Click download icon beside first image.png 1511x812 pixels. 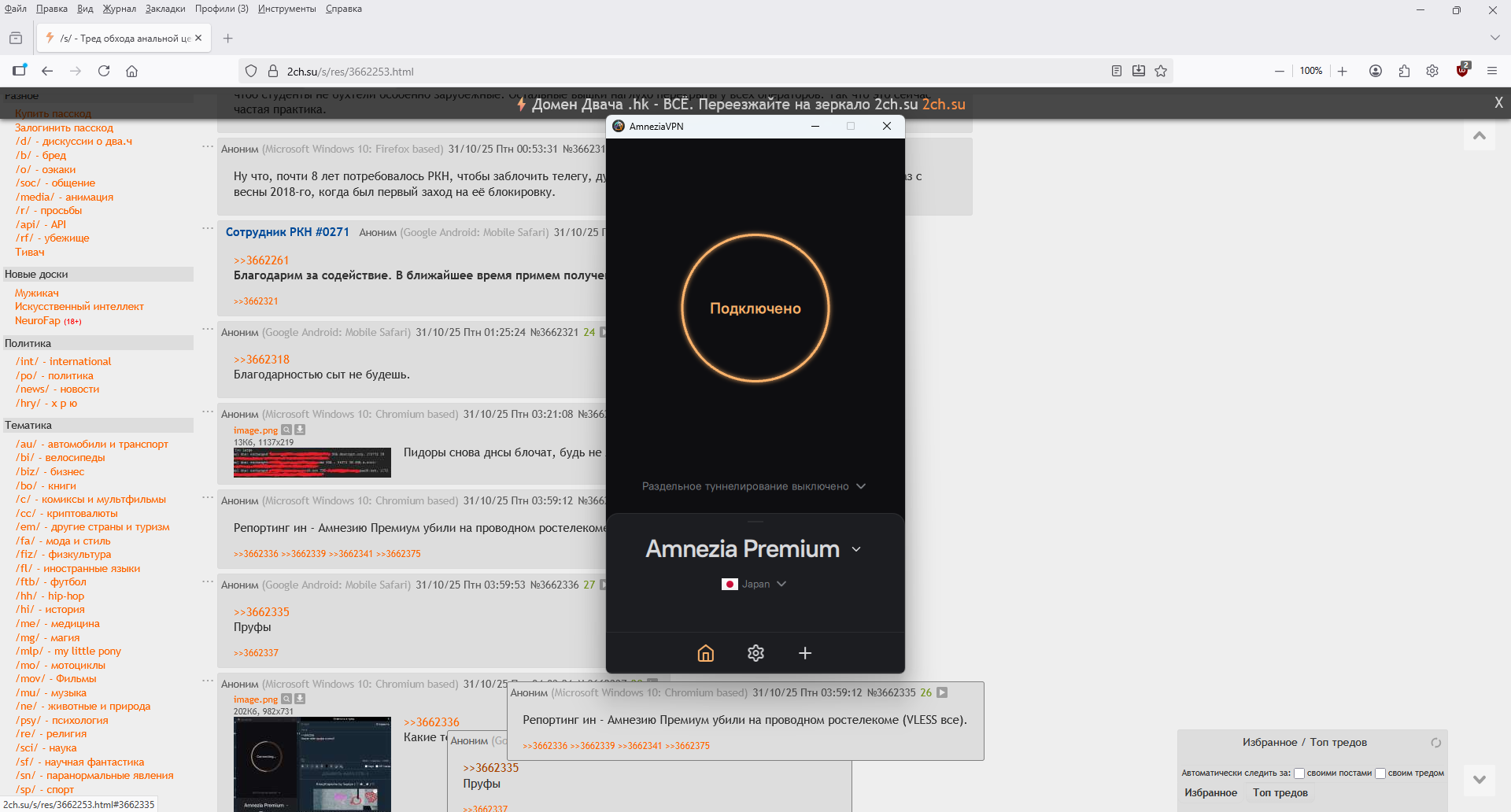pyautogui.click(x=300, y=430)
